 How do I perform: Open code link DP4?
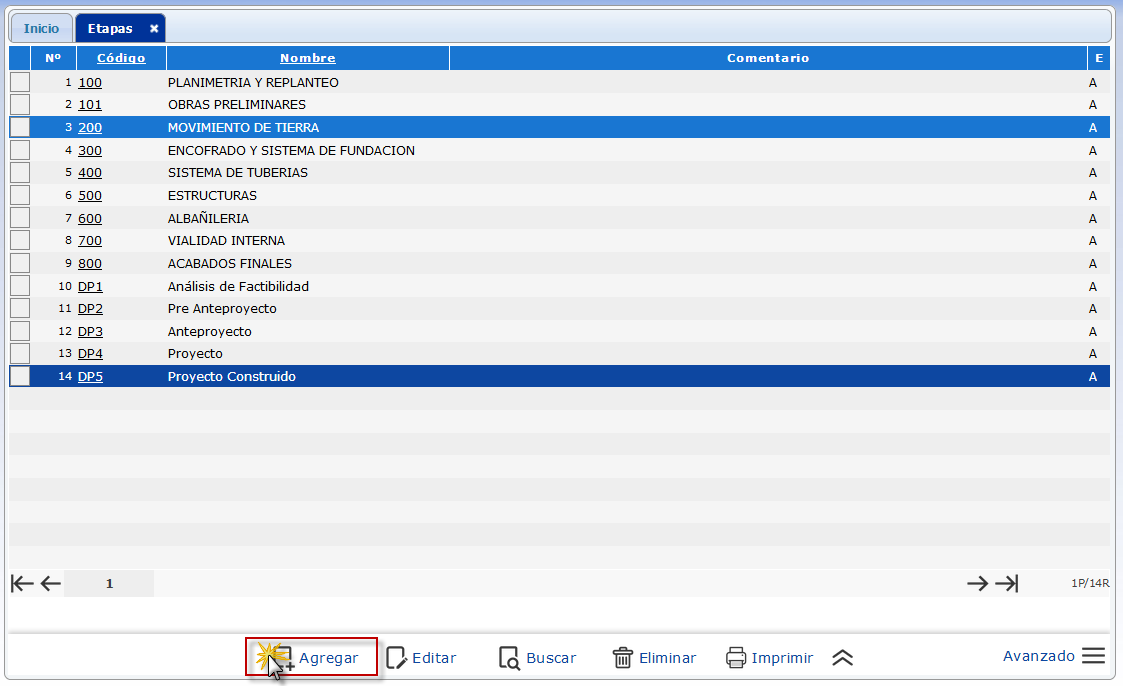(90, 354)
